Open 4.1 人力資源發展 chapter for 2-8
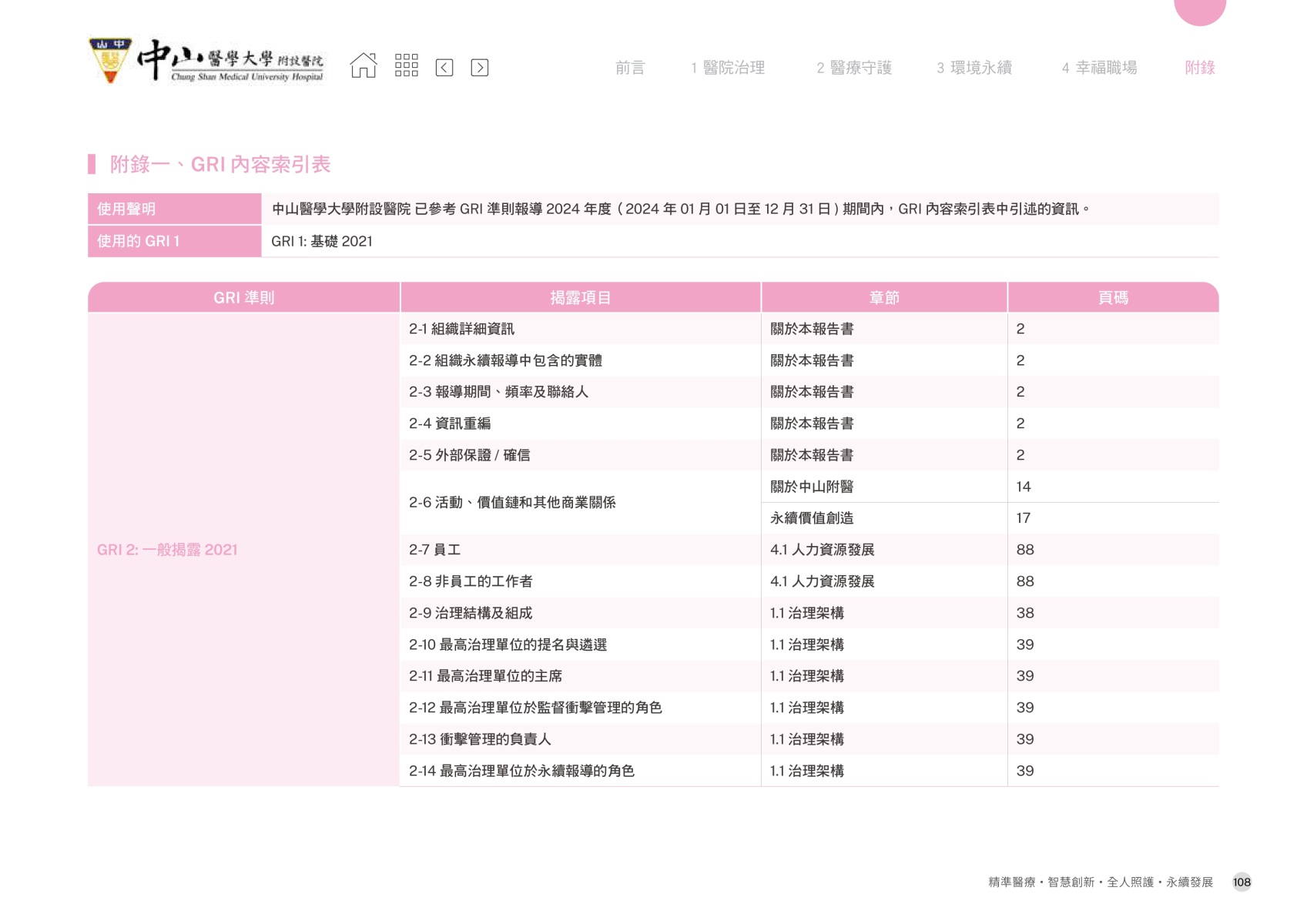This screenshot has width=1307, height=924. click(822, 581)
